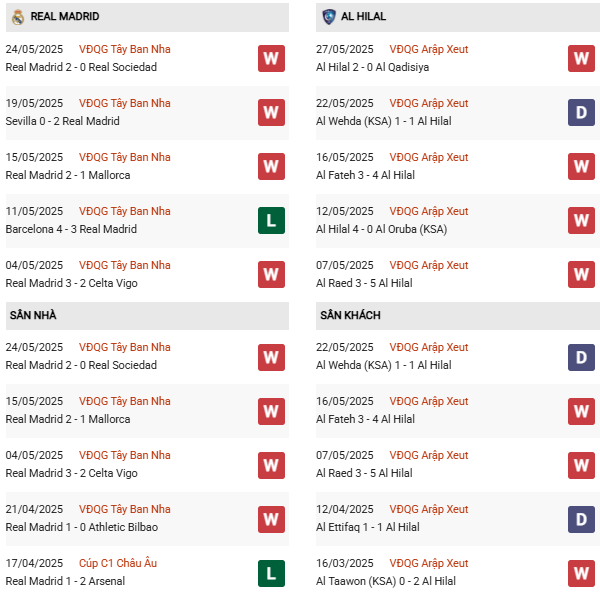Click L badge for Real Madrid 1-2 Arsenal

271,573
